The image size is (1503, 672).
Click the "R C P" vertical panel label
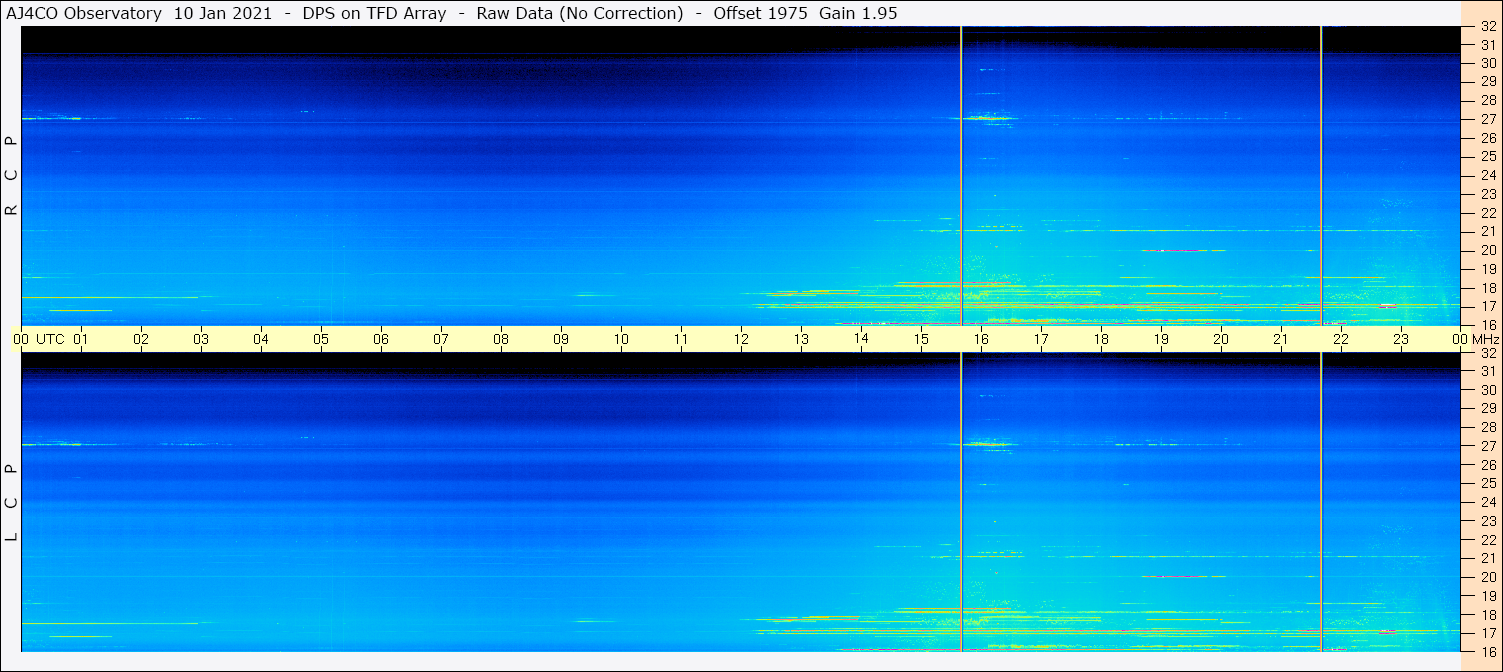point(12,176)
